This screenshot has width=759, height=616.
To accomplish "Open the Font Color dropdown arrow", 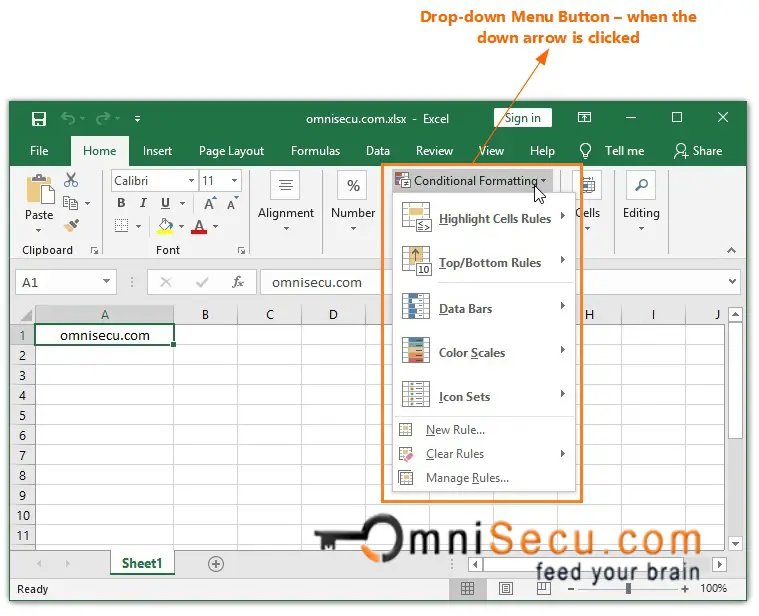I will tap(215, 226).
